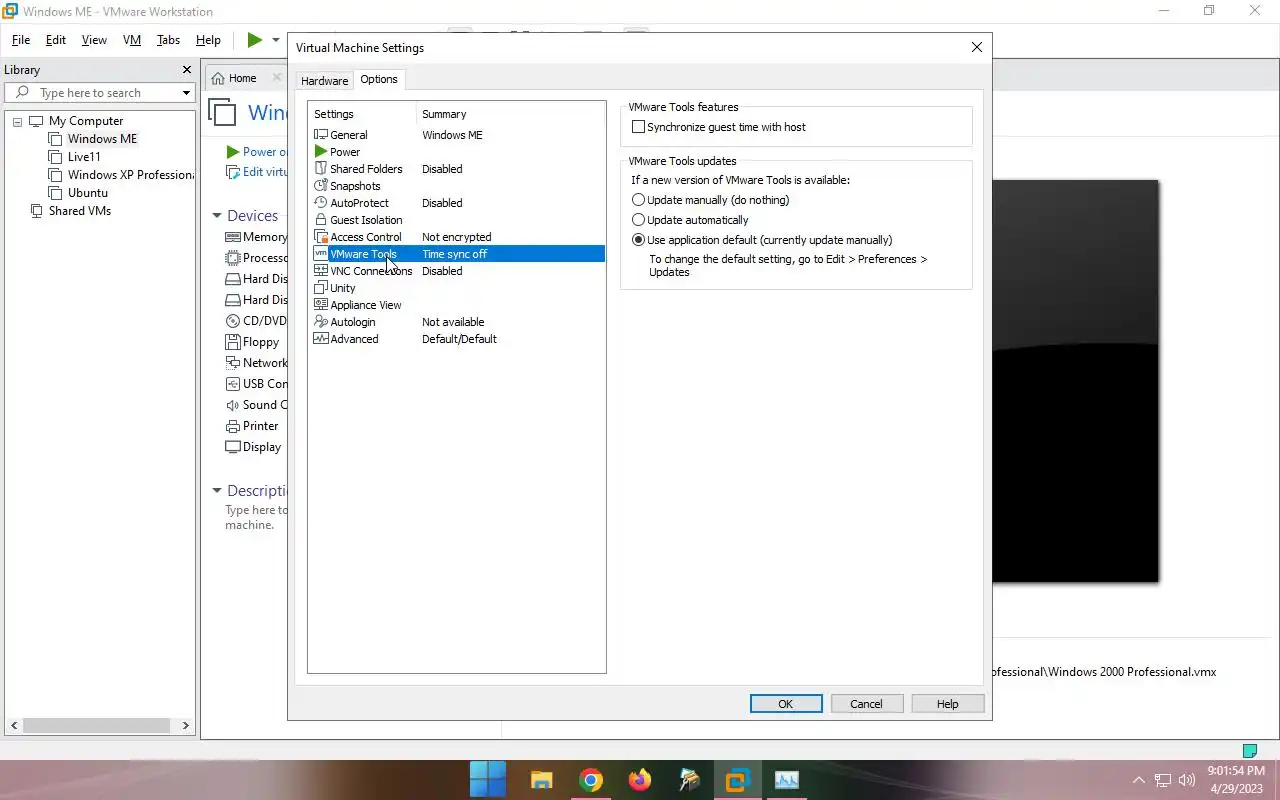Click the clock in the taskbar
The height and width of the screenshot is (800, 1280).
[1236, 780]
